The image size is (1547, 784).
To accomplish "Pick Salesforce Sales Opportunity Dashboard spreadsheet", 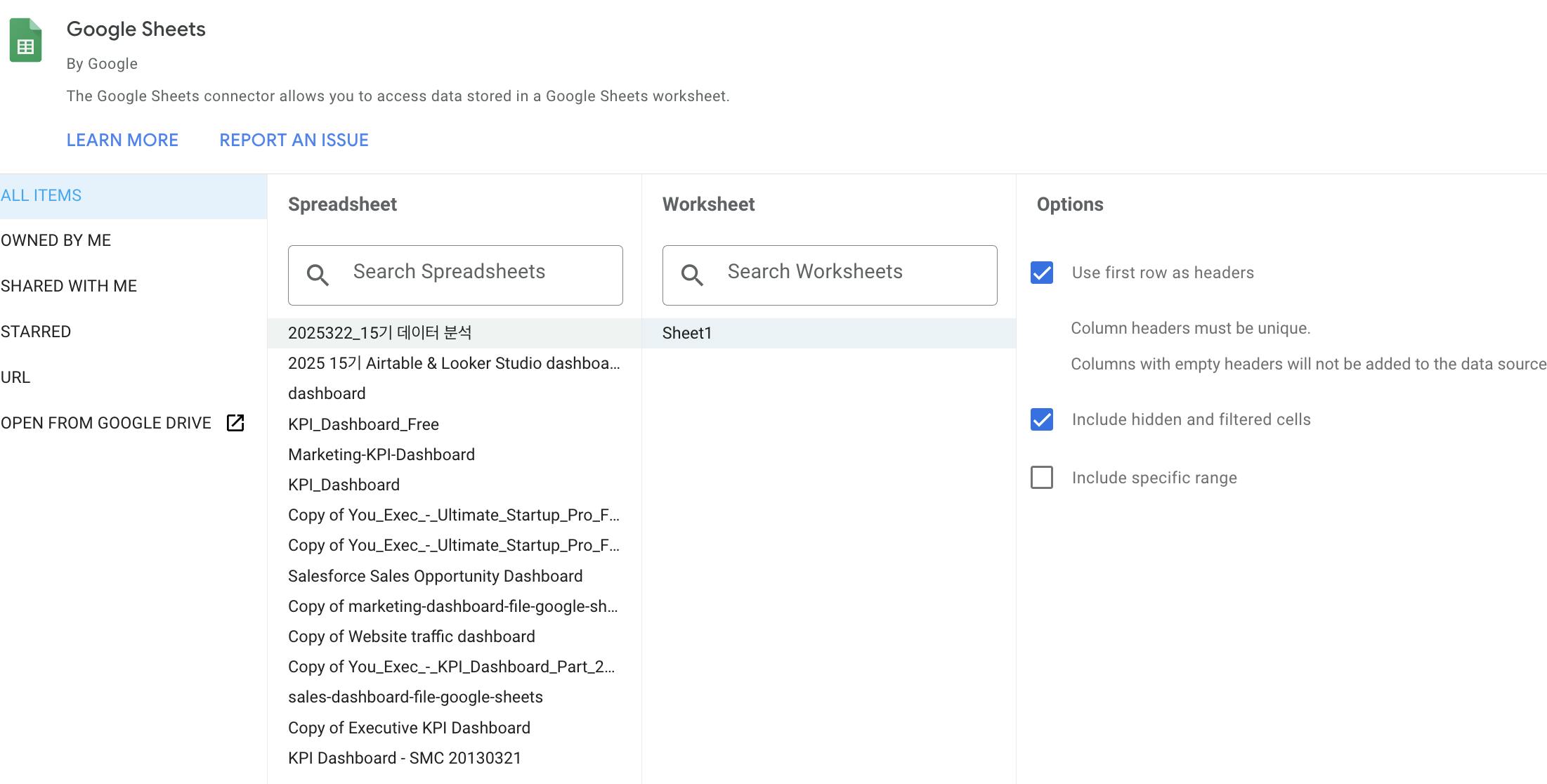I will pos(435,576).
